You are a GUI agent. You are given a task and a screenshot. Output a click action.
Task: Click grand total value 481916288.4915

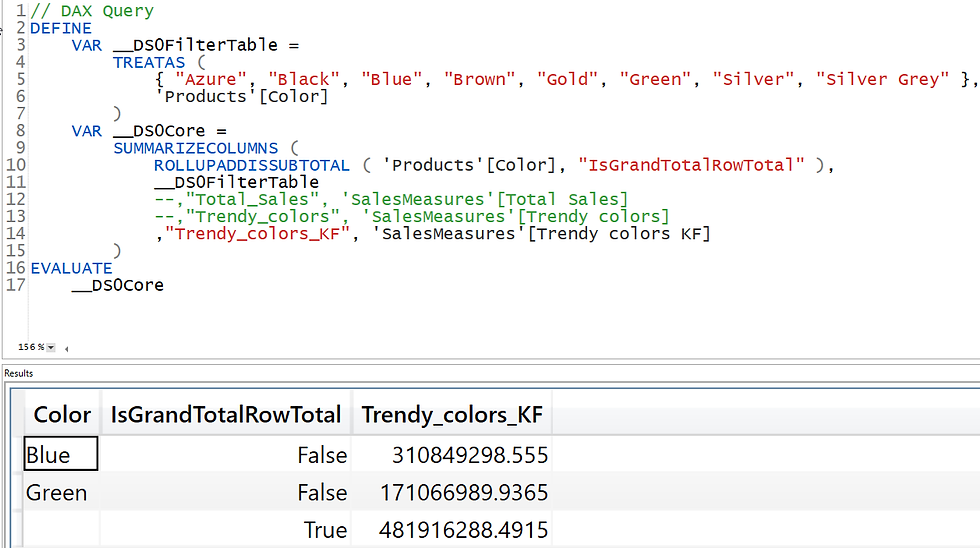(x=463, y=530)
